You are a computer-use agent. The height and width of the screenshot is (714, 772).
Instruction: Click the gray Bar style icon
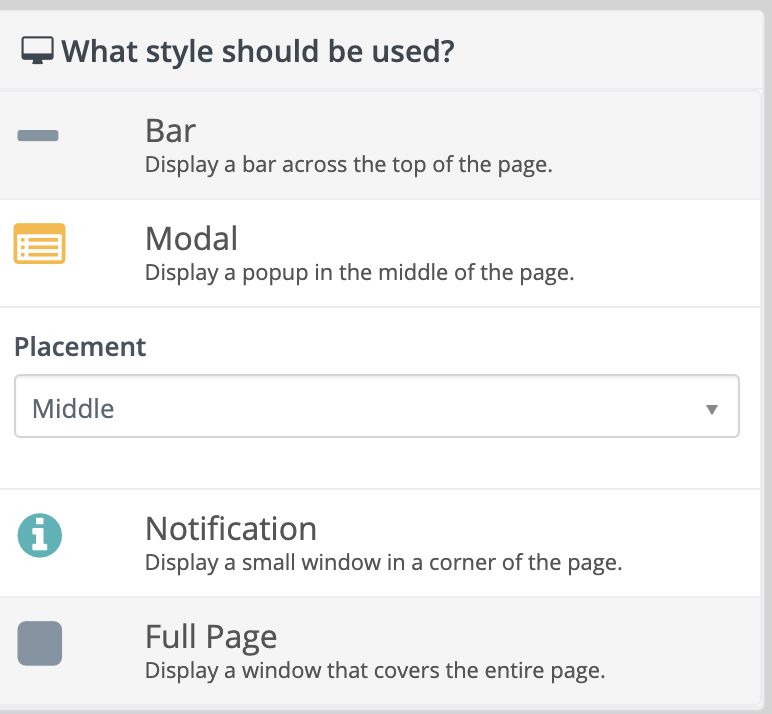pos(38,136)
